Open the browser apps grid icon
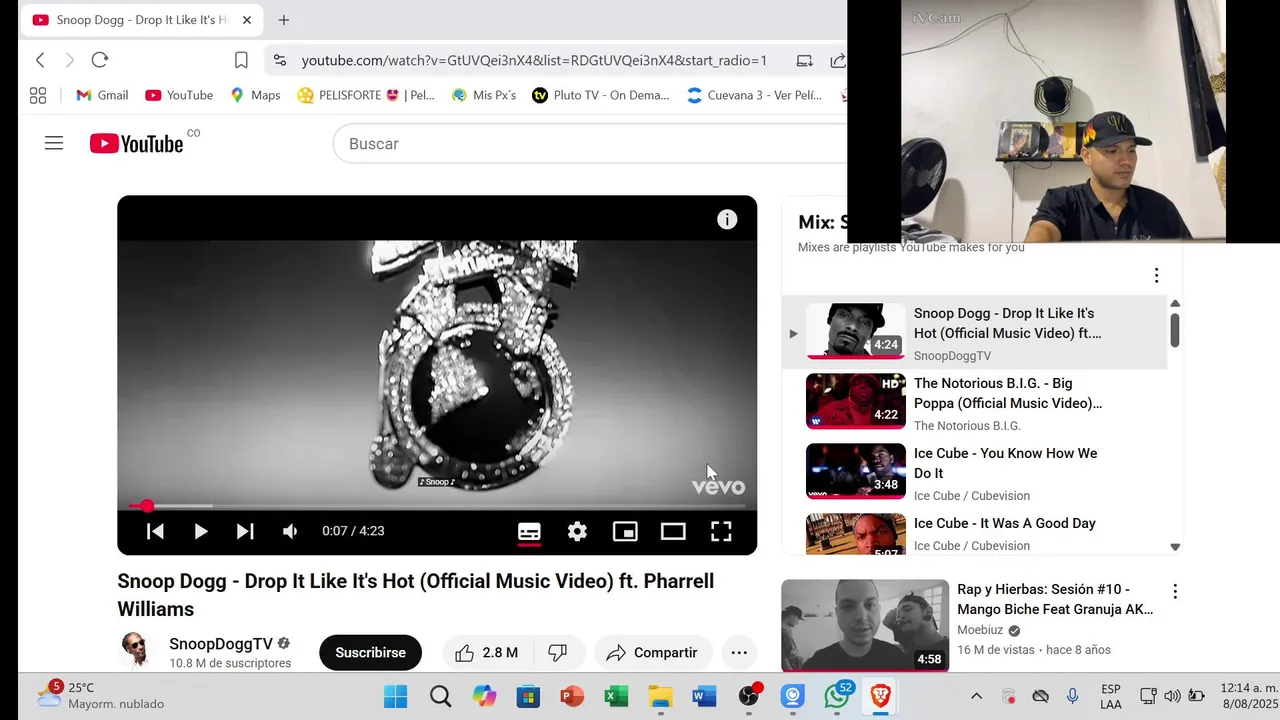 [x=38, y=95]
